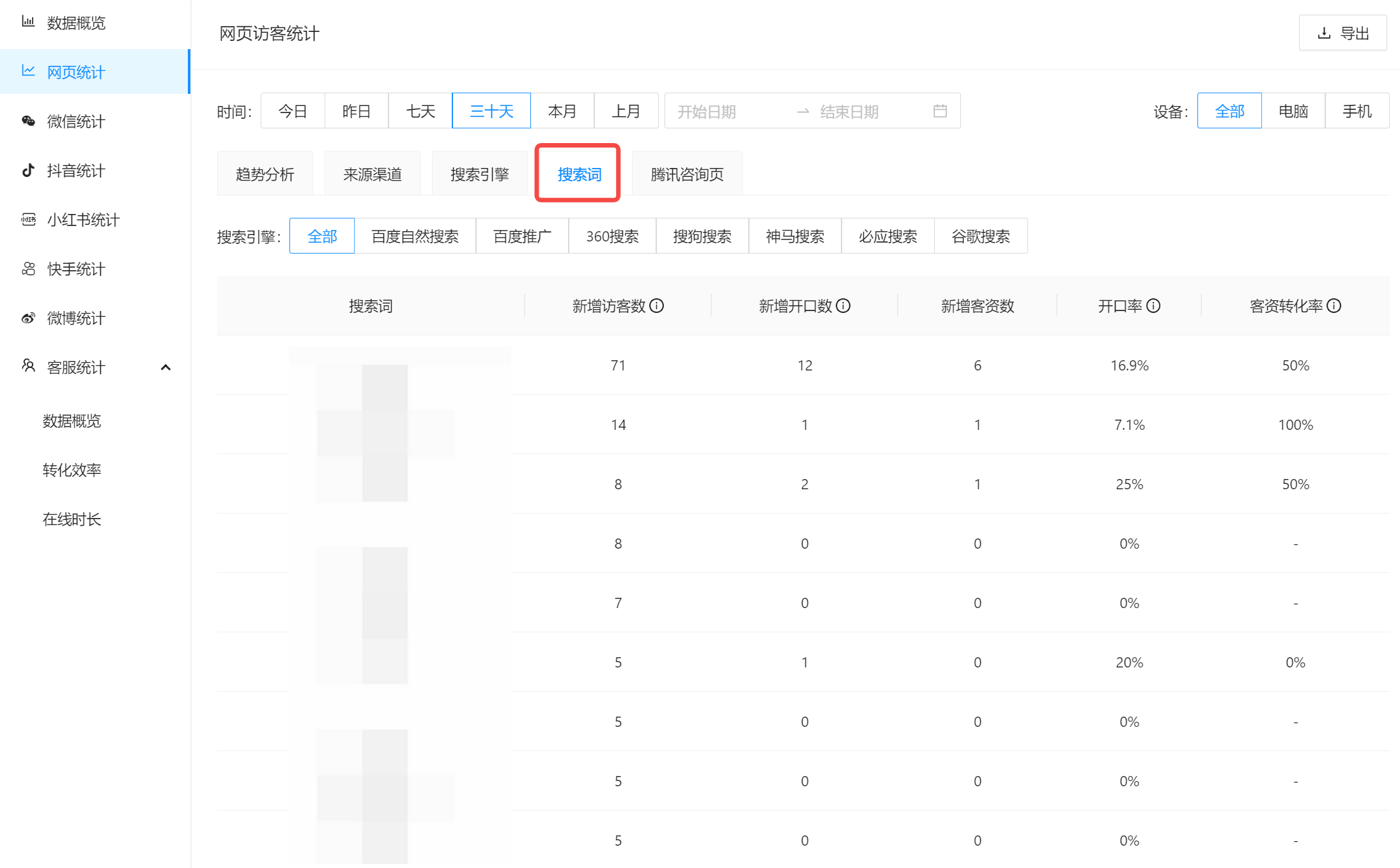
Task: Open 抖音统计 from the sidebar
Action: (75, 171)
